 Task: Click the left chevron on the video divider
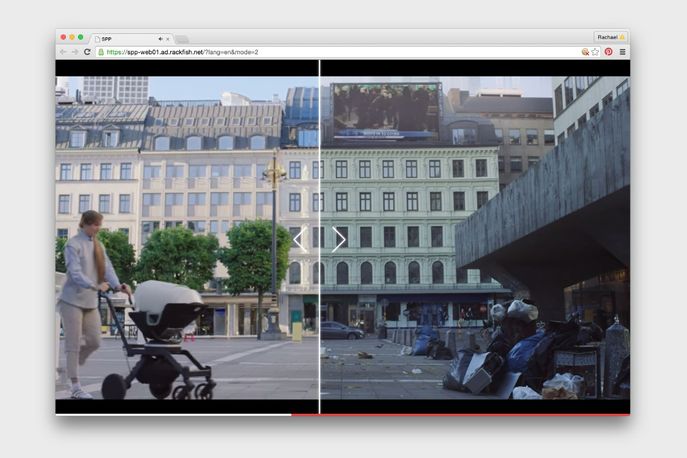pos(300,239)
